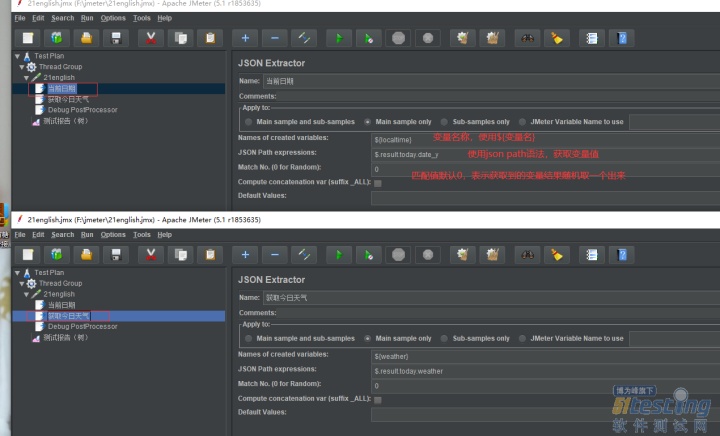
Task: Click Help question icon in lower toolbar
Action: click(622, 255)
